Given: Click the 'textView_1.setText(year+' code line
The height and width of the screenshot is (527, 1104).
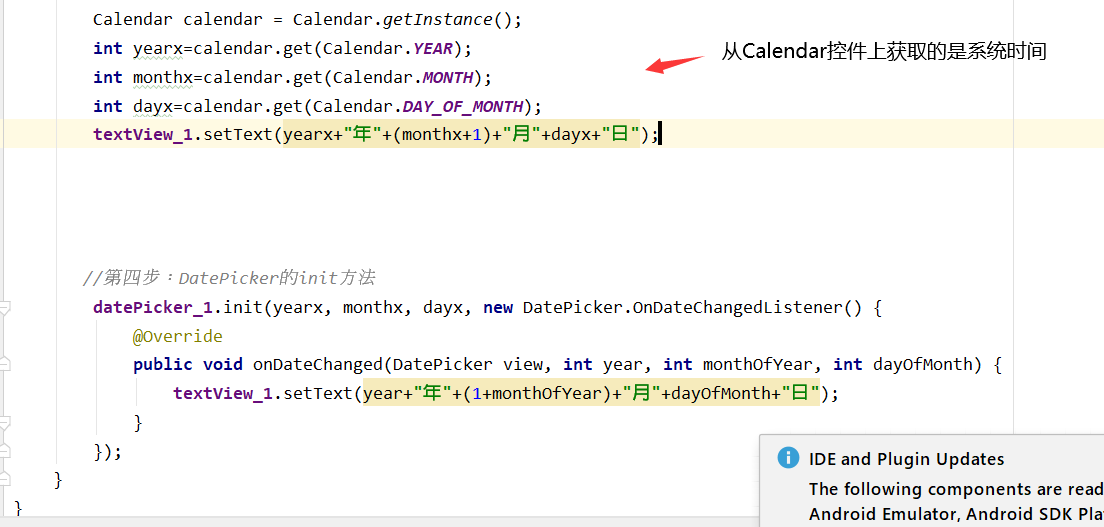Looking at the screenshot, I should coord(506,393).
